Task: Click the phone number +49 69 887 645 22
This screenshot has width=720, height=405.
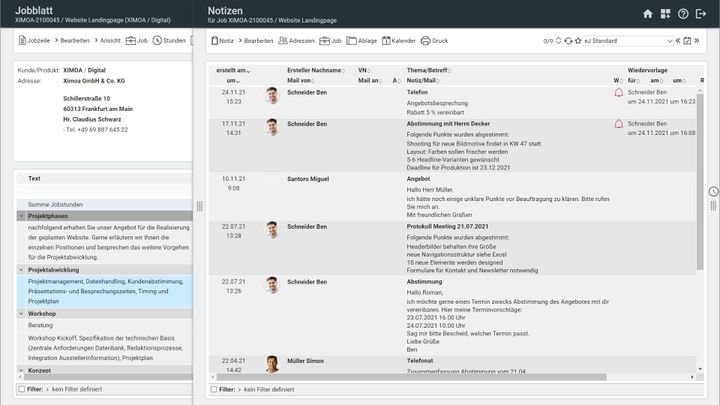Action: 103,130
